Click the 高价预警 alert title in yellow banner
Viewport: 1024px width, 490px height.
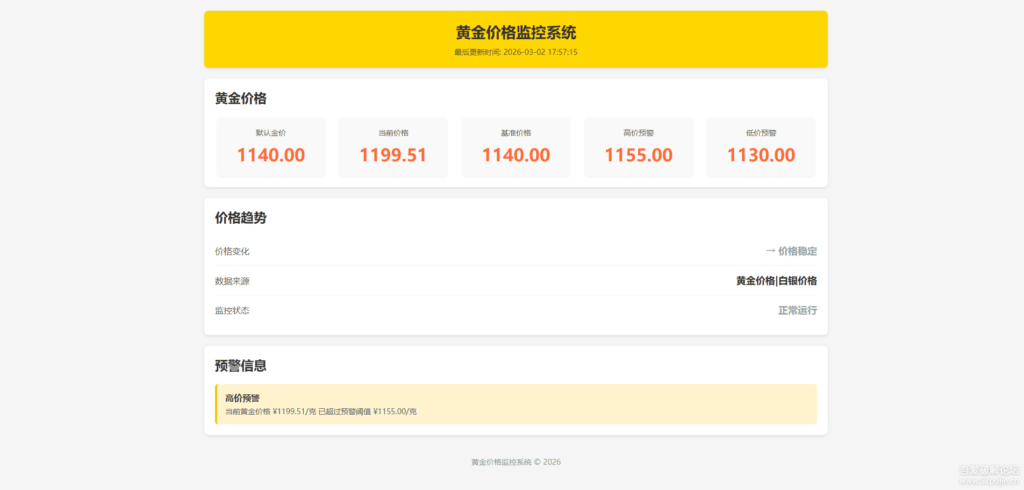[x=242, y=398]
